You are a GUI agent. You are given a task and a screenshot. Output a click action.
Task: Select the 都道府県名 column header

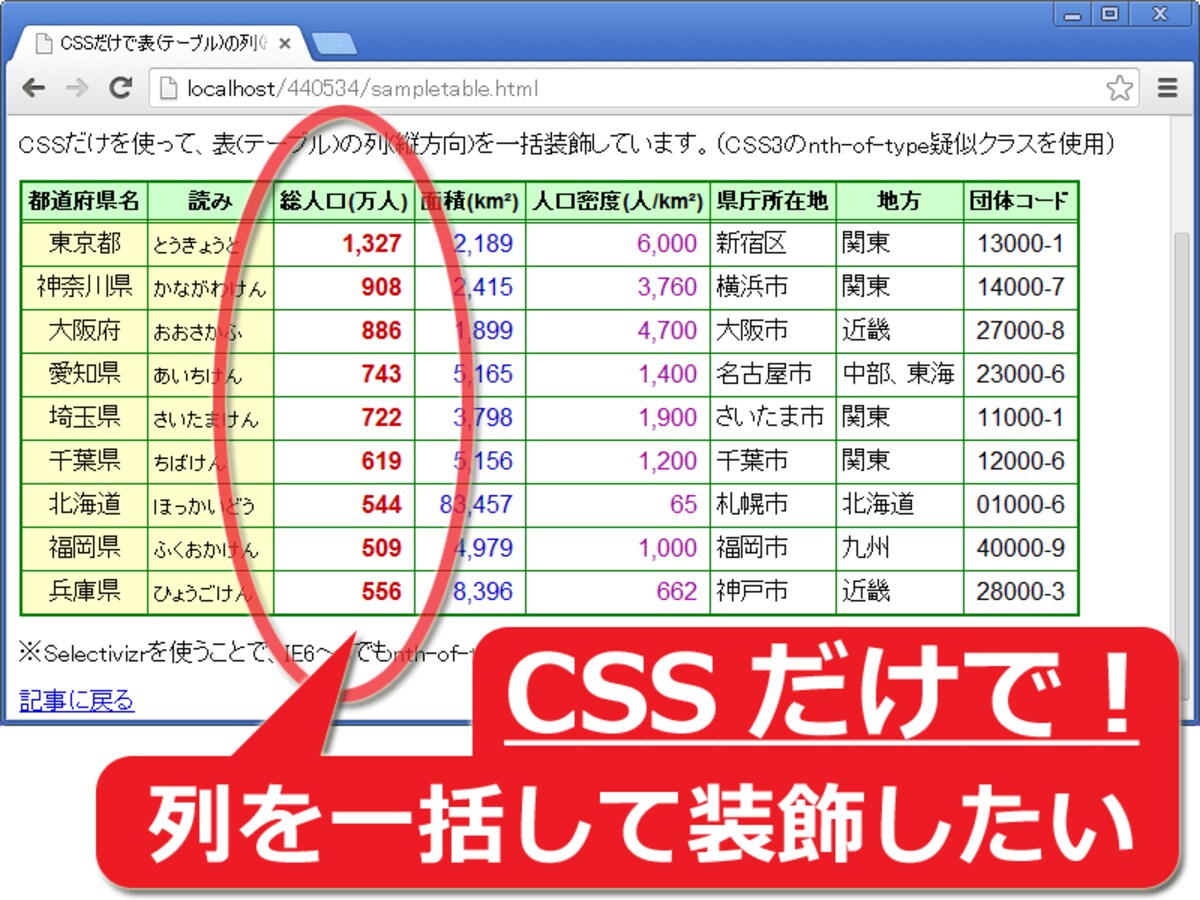[84, 201]
